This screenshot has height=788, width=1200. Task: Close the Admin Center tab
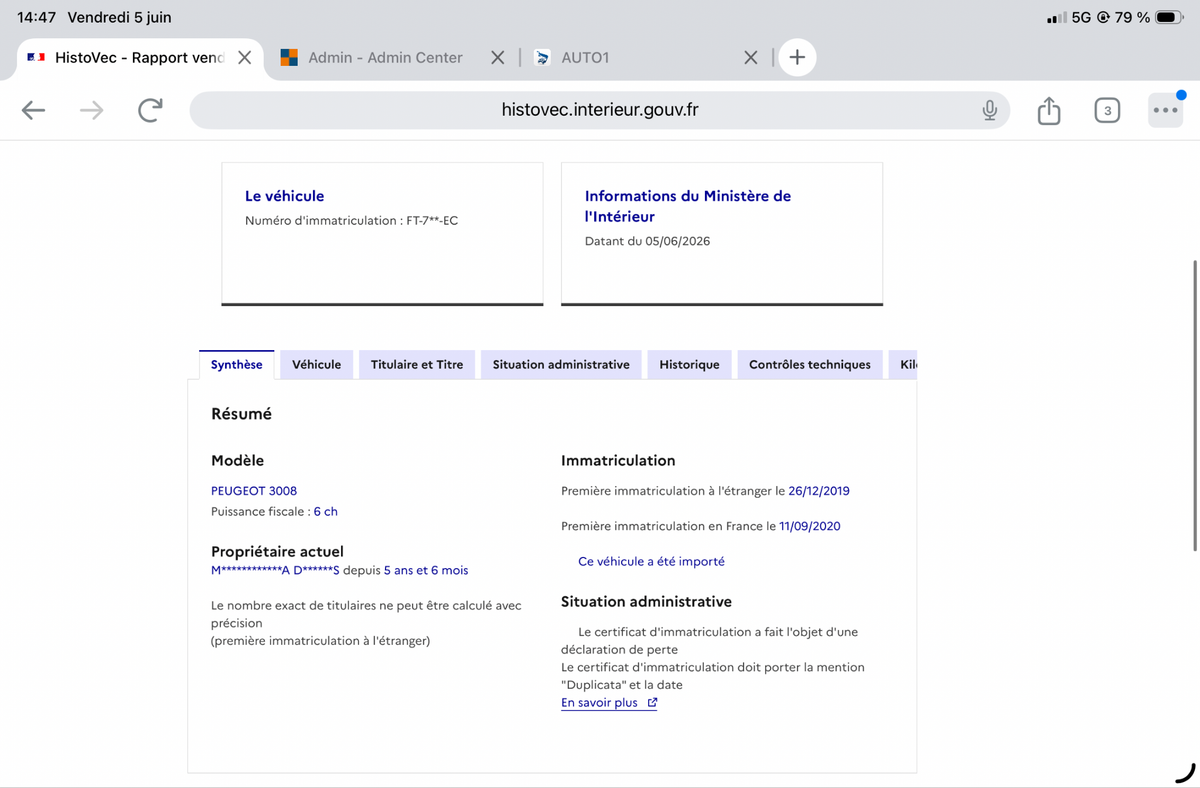point(498,58)
